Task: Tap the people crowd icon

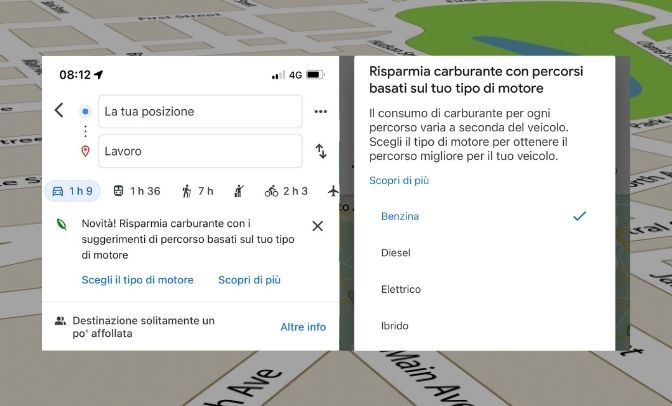Action: (60, 321)
